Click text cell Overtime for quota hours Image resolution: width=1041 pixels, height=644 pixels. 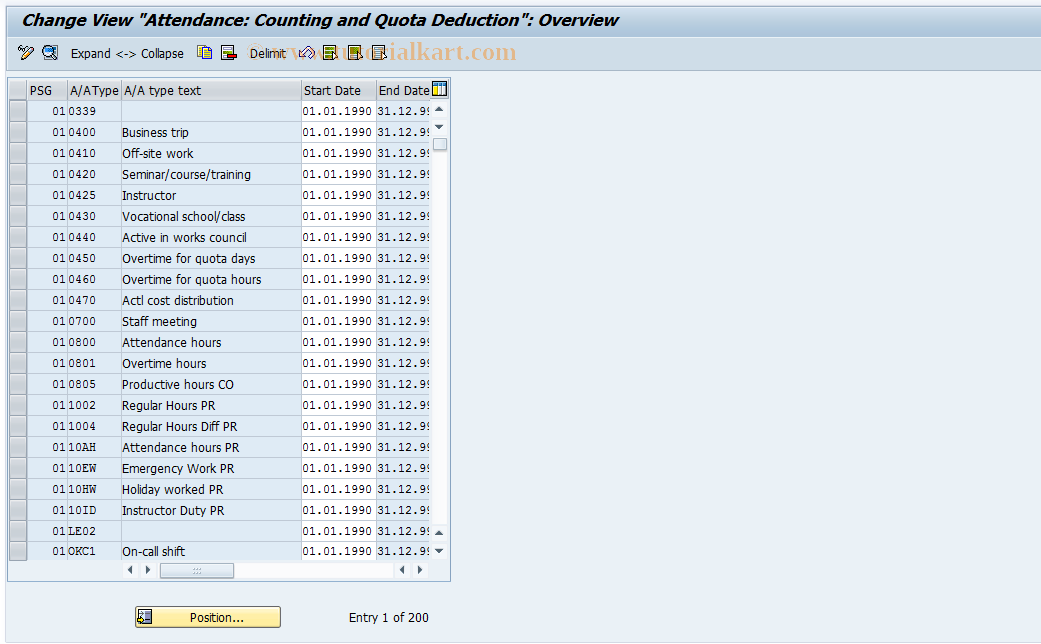coord(211,280)
